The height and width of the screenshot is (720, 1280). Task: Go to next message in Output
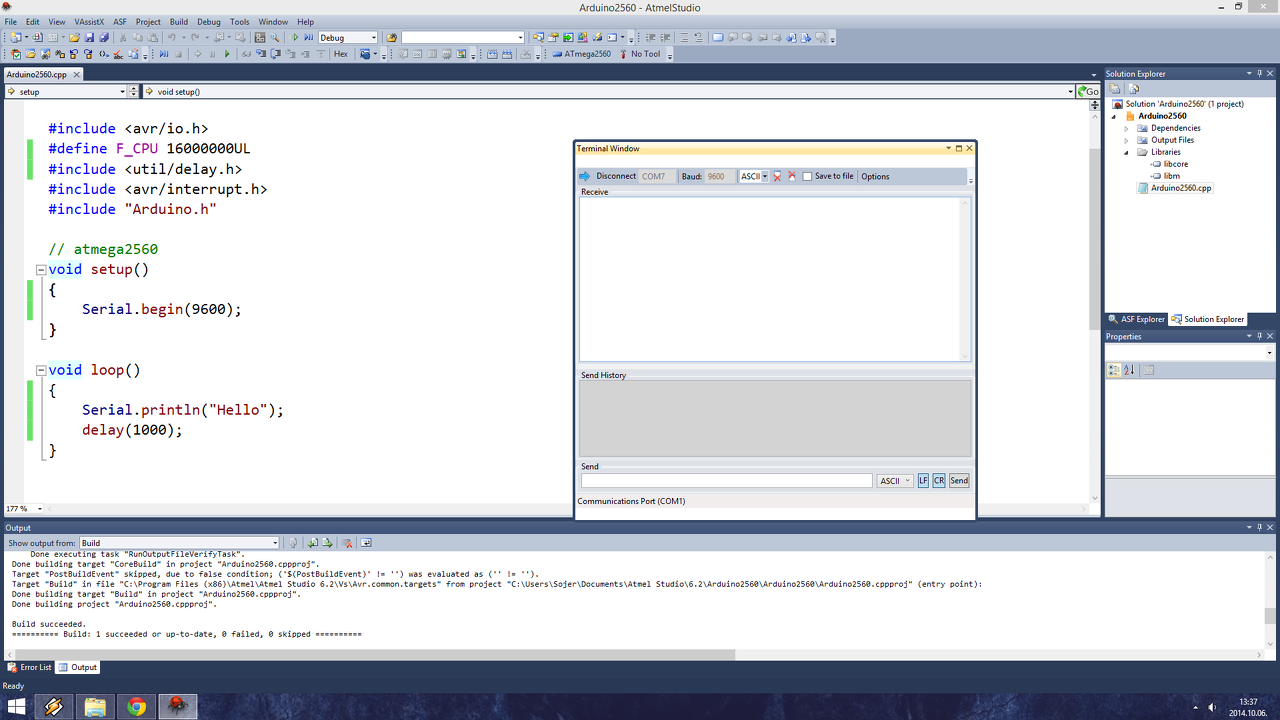(328, 543)
